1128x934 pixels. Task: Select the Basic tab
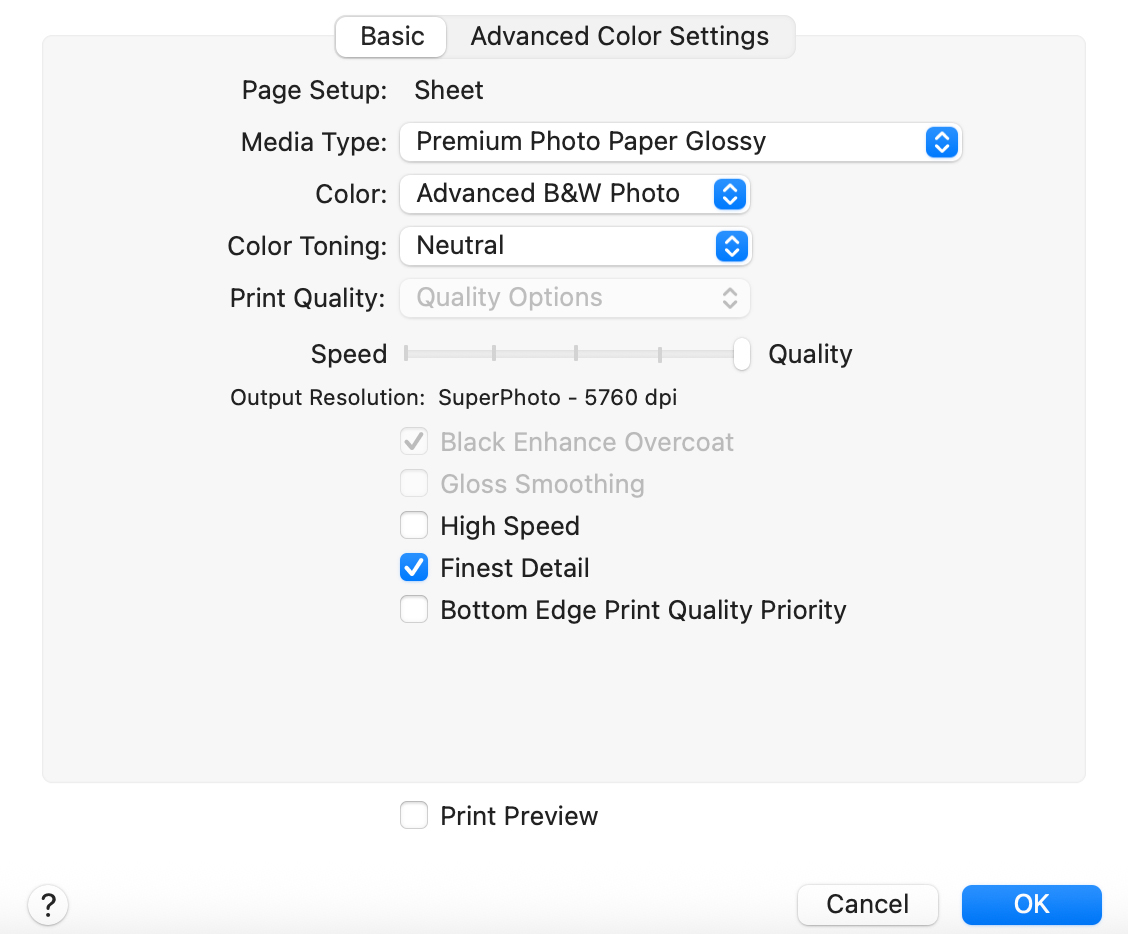[x=390, y=36]
